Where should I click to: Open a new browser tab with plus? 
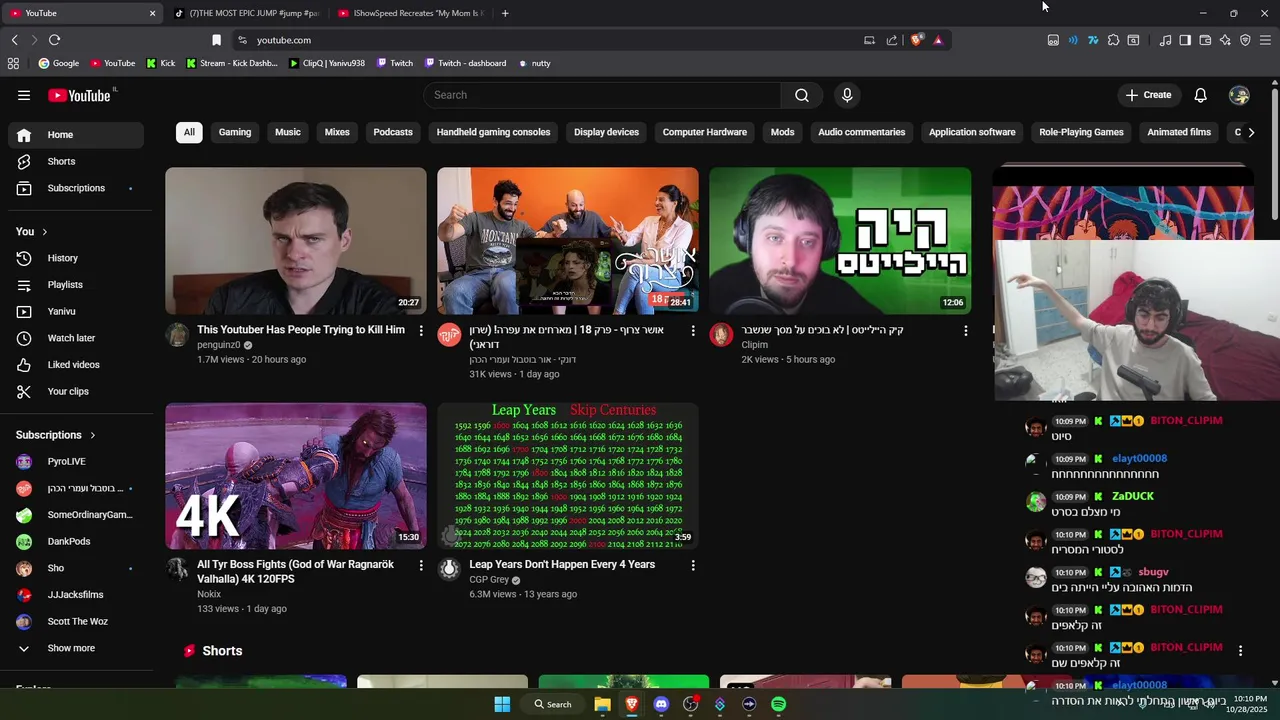(505, 13)
